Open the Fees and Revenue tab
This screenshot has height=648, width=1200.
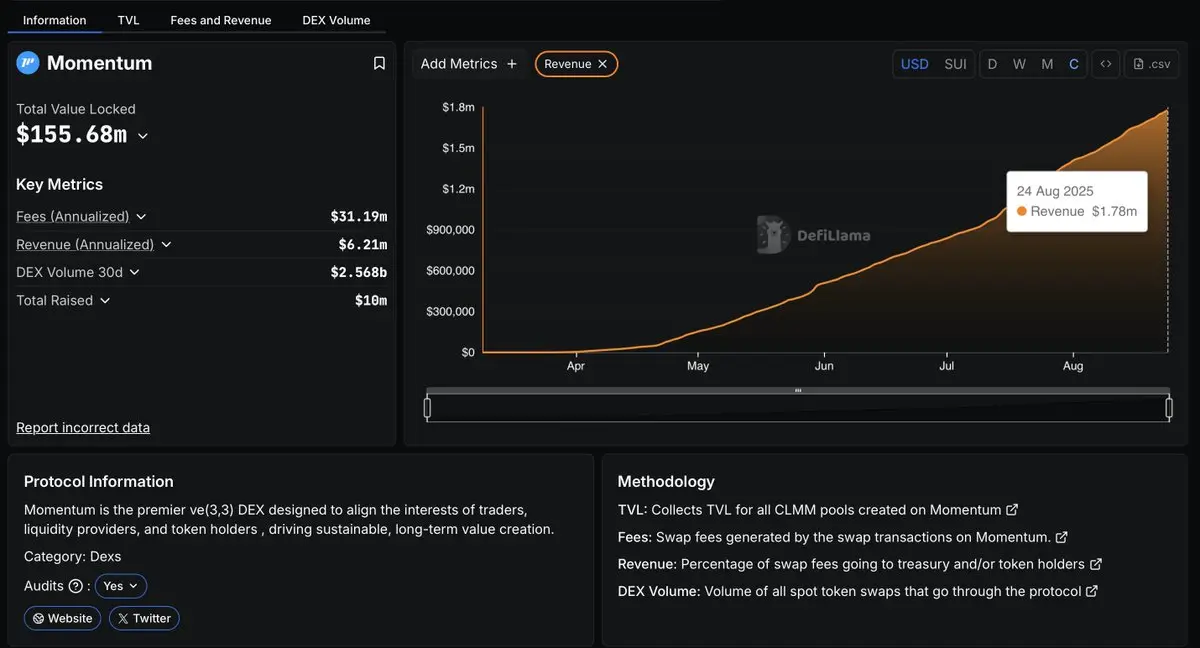tap(221, 20)
